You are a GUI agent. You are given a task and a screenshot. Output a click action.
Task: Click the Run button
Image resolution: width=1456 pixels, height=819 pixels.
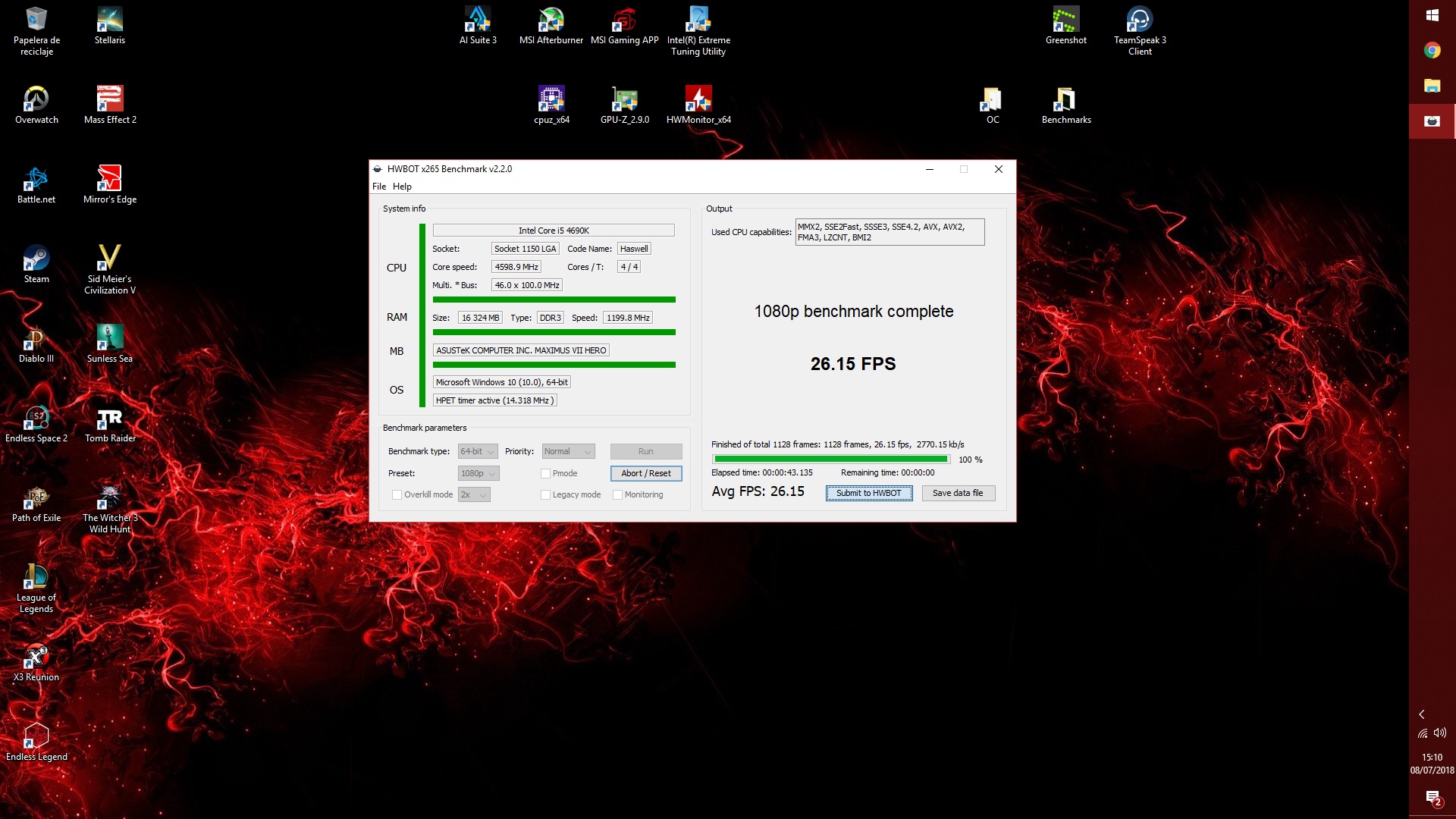(645, 451)
